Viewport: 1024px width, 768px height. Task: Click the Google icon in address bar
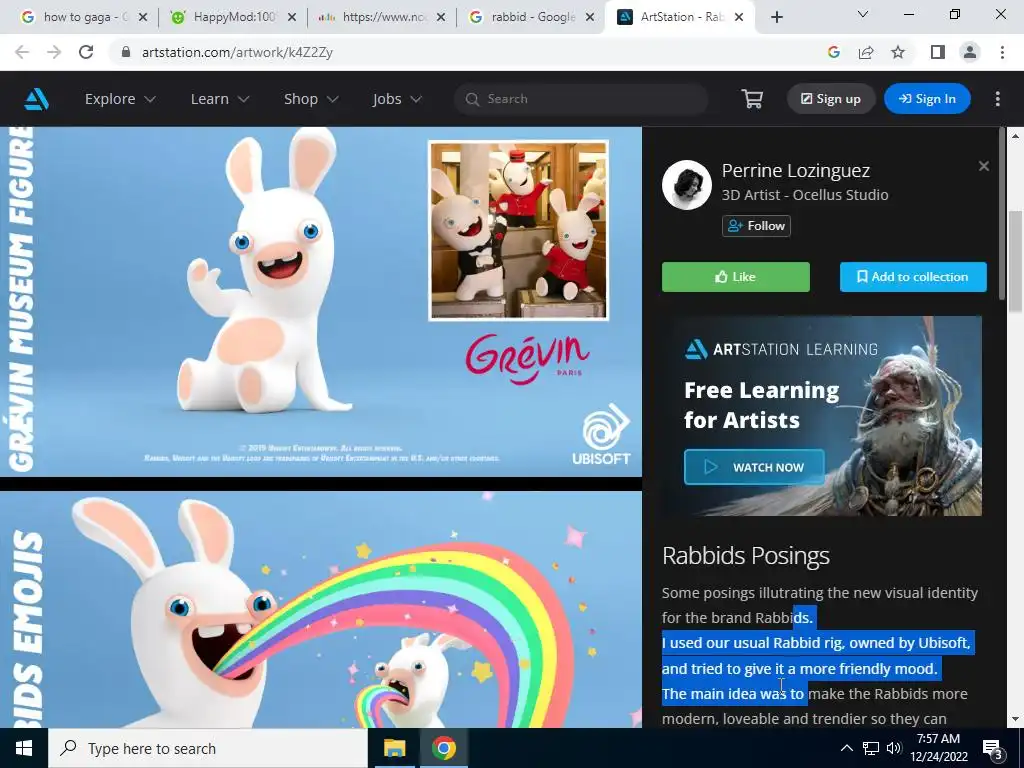(x=833, y=52)
